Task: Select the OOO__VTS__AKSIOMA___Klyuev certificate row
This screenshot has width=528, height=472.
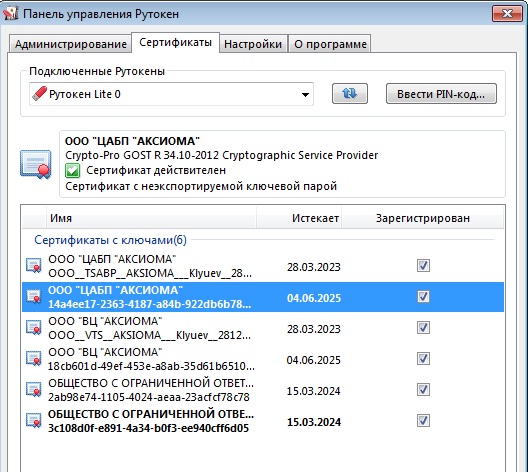Action: tap(263, 328)
